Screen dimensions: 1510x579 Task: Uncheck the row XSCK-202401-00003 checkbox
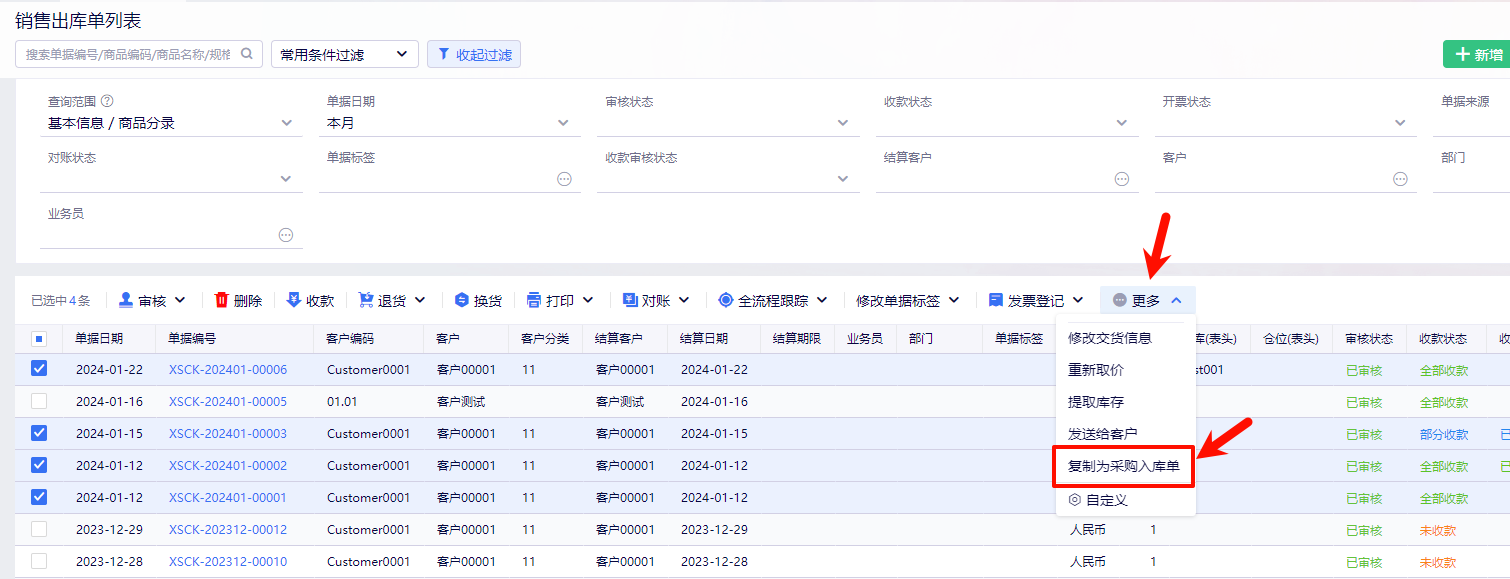(x=39, y=433)
